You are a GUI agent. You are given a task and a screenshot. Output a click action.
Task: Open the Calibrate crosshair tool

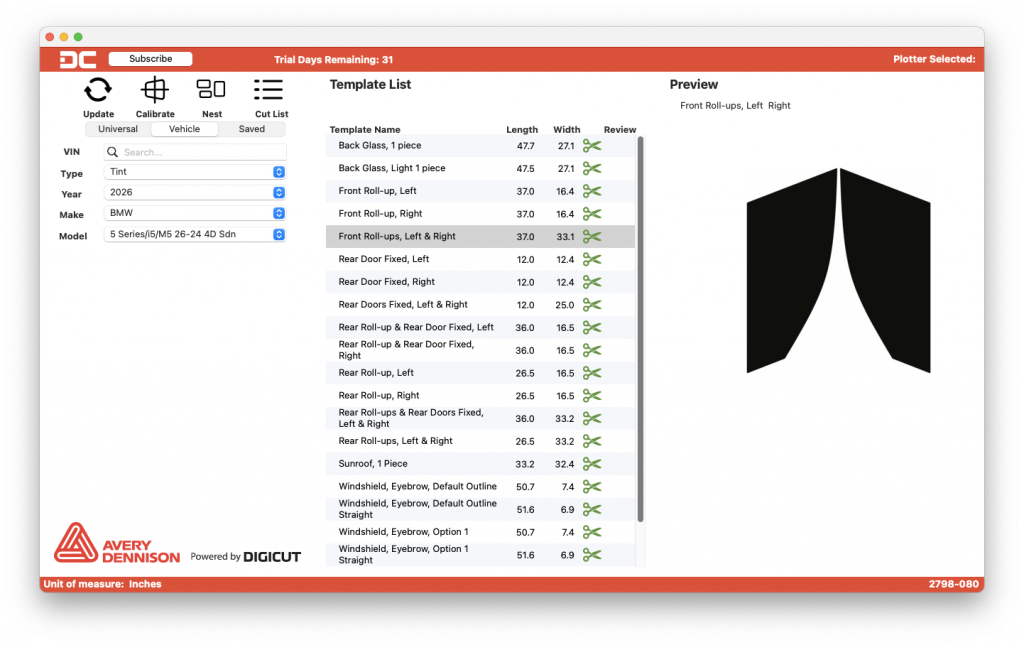point(155,91)
